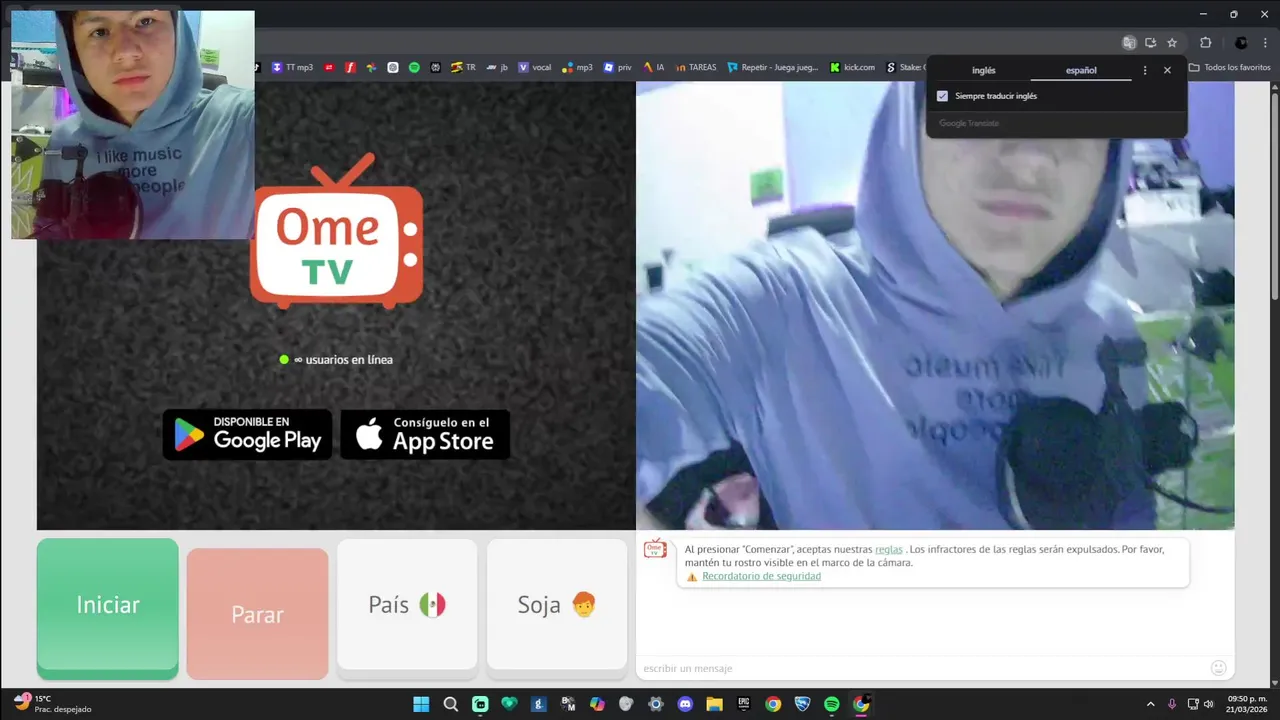Open the priv bookmark

[618, 68]
